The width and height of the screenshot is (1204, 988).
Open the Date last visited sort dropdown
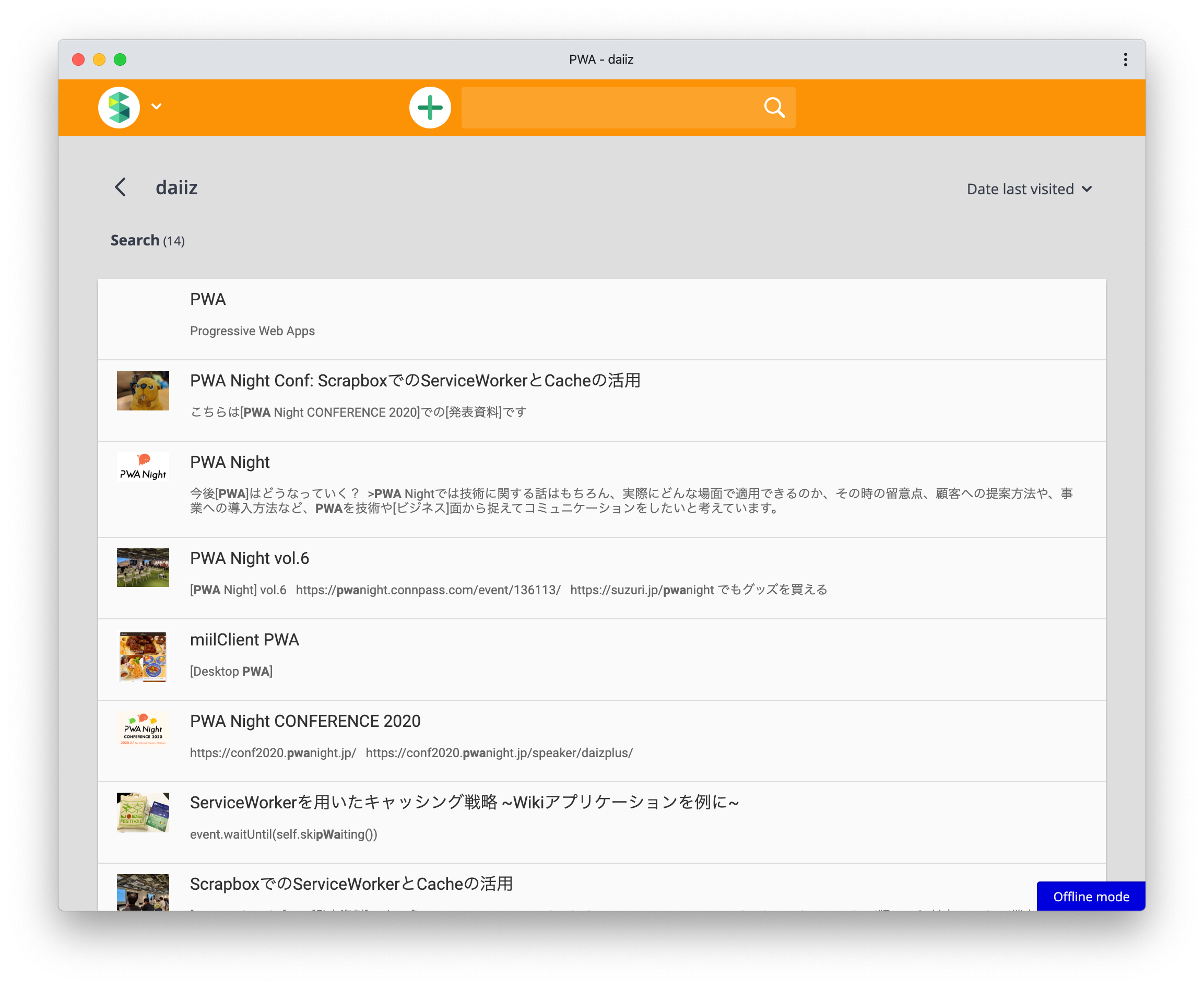(1029, 189)
